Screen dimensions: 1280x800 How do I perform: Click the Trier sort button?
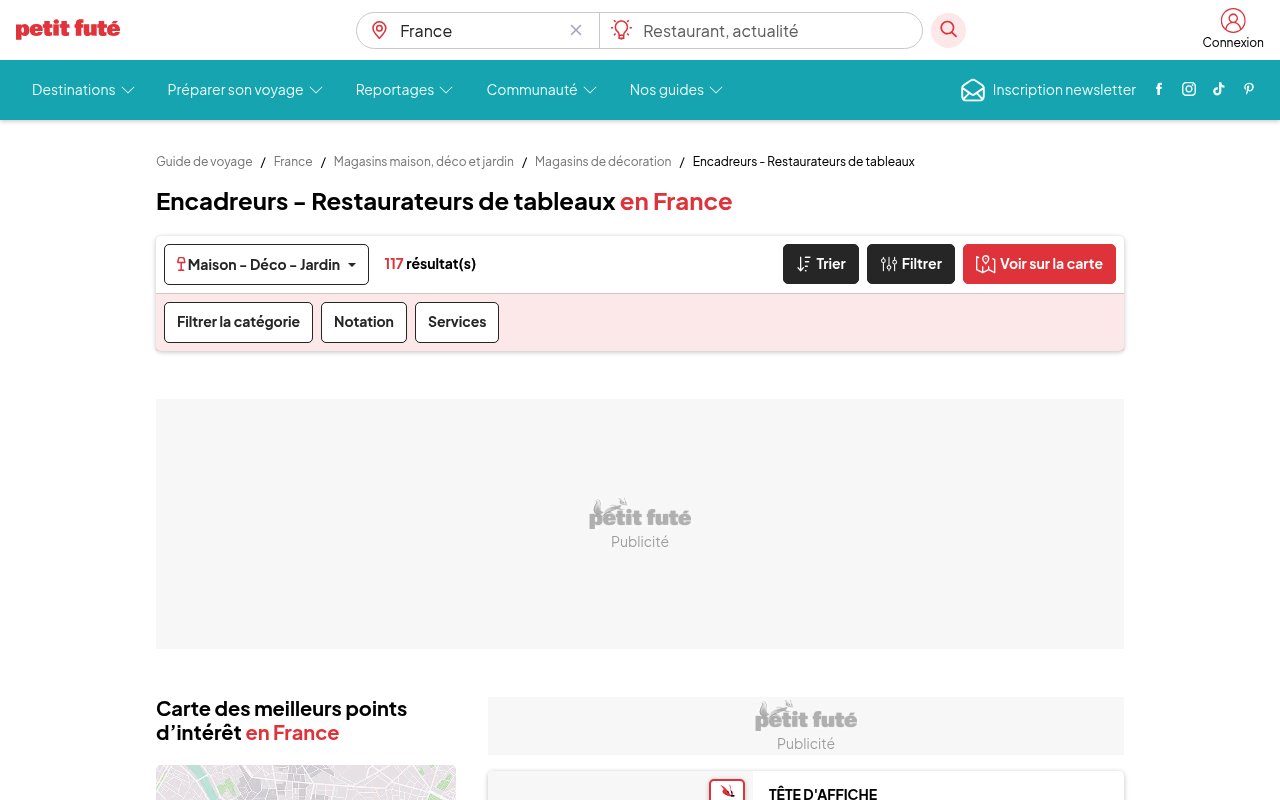click(x=820, y=264)
